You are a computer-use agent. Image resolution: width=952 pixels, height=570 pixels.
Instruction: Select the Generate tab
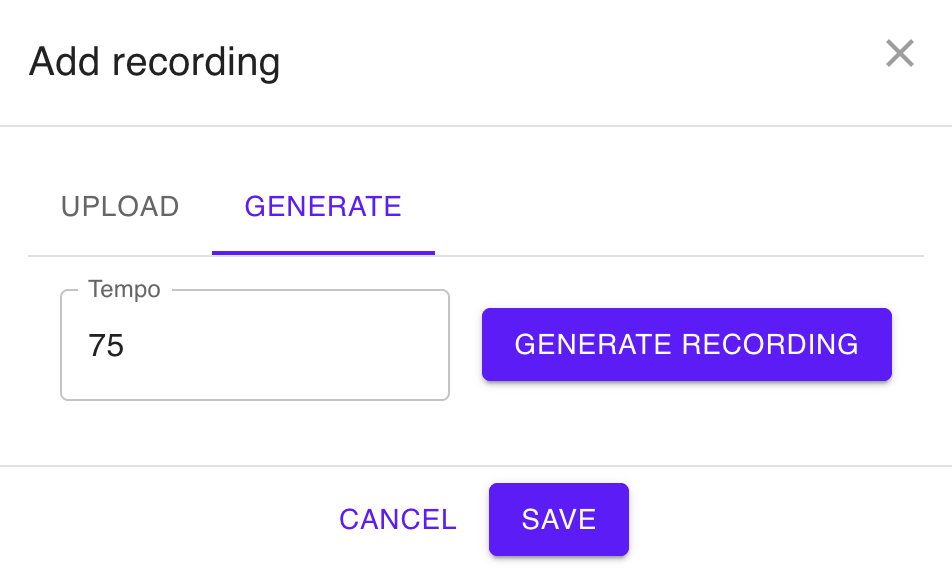point(323,206)
